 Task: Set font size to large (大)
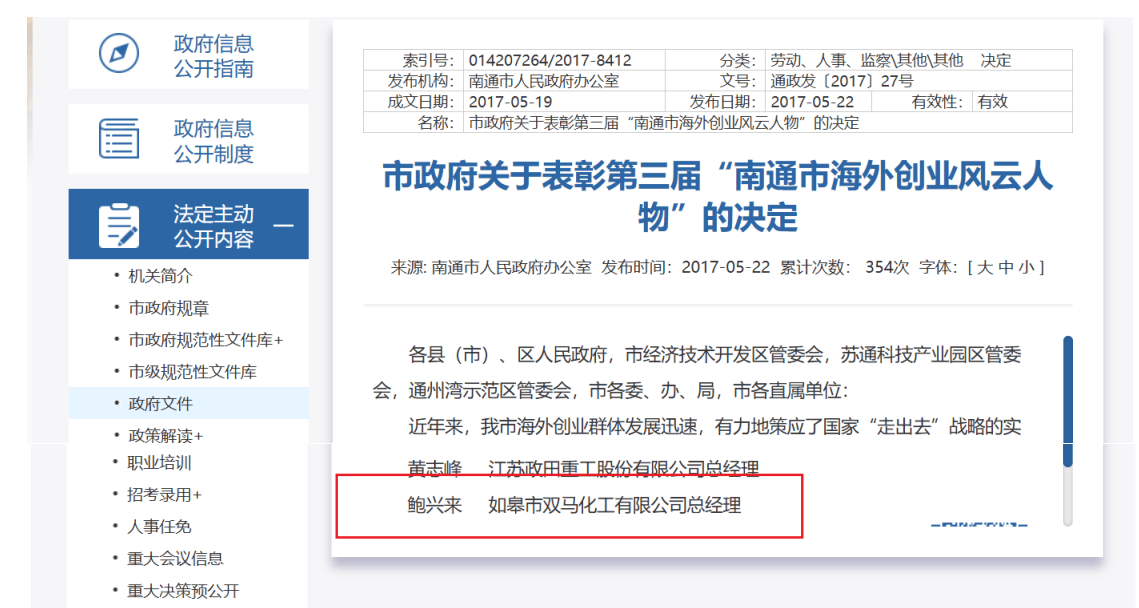[x=984, y=268]
